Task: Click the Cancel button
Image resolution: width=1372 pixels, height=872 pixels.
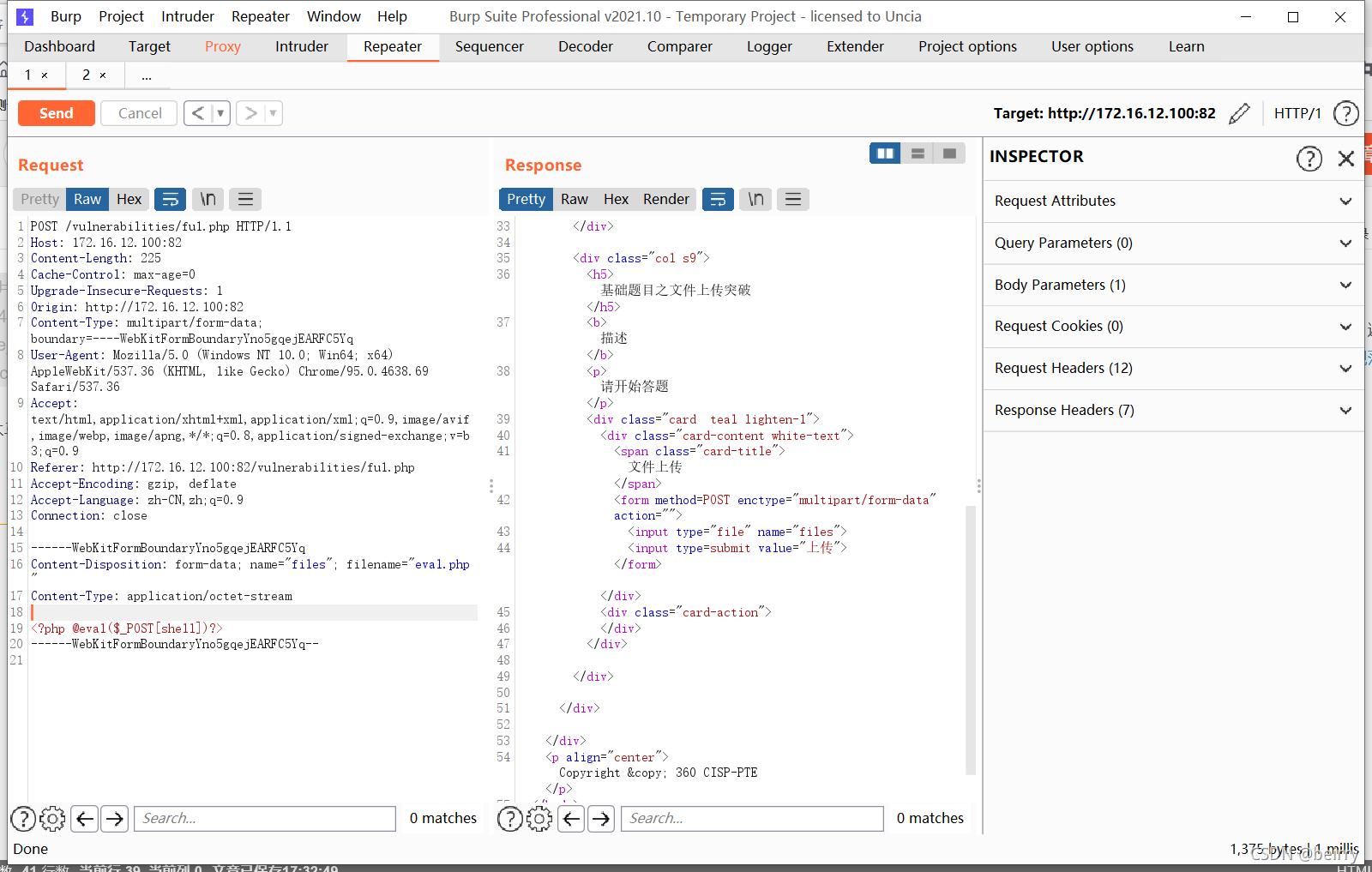Action: coord(140,113)
